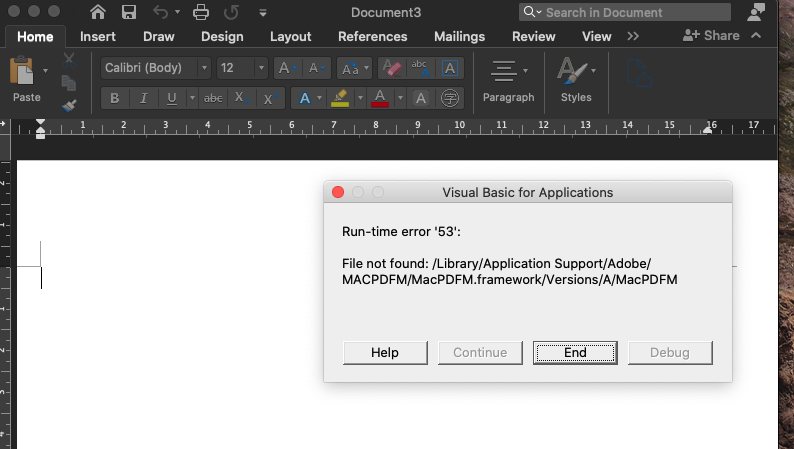Open the Styles gallery
Screen dimensions: 794x449
click(576, 81)
